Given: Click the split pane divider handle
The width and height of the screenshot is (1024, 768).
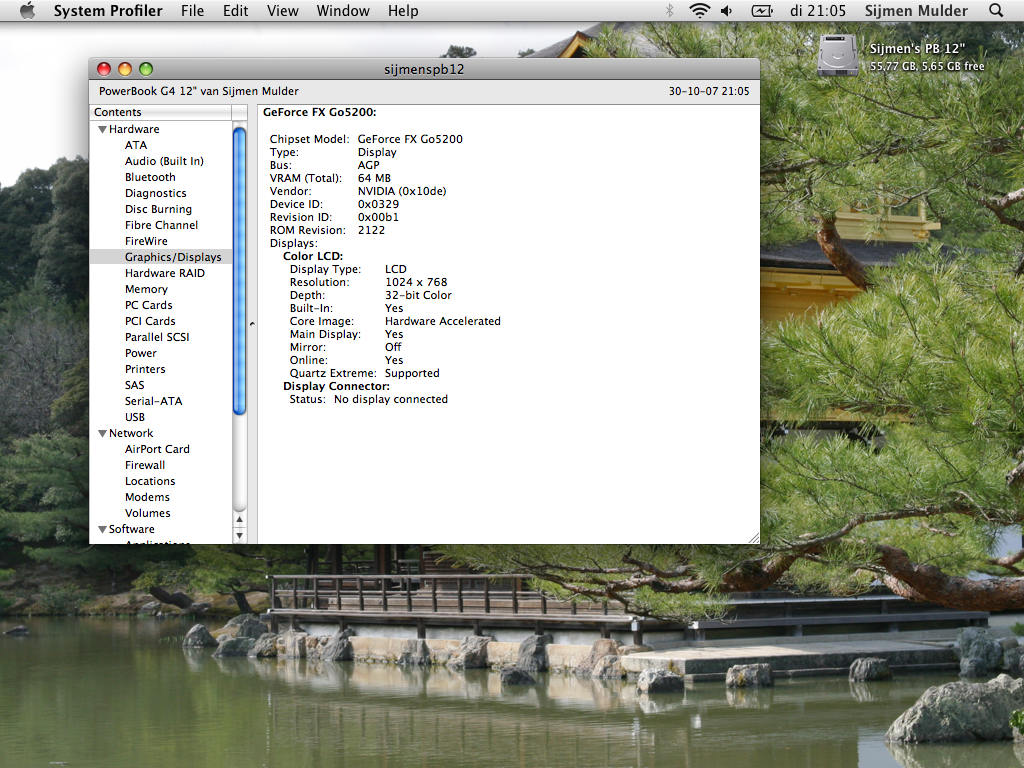Looking at the screenshot, I should pos(252,323).
